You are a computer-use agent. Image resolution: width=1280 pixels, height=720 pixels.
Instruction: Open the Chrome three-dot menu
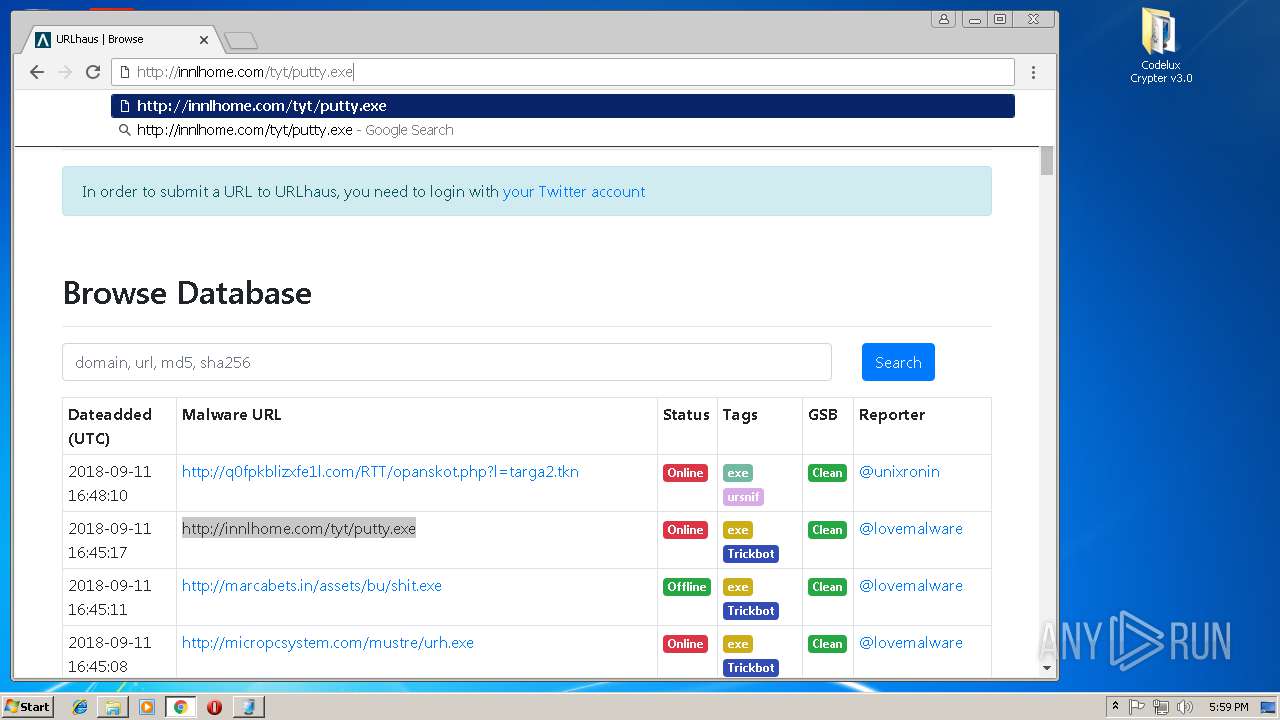coord(1033,72)
